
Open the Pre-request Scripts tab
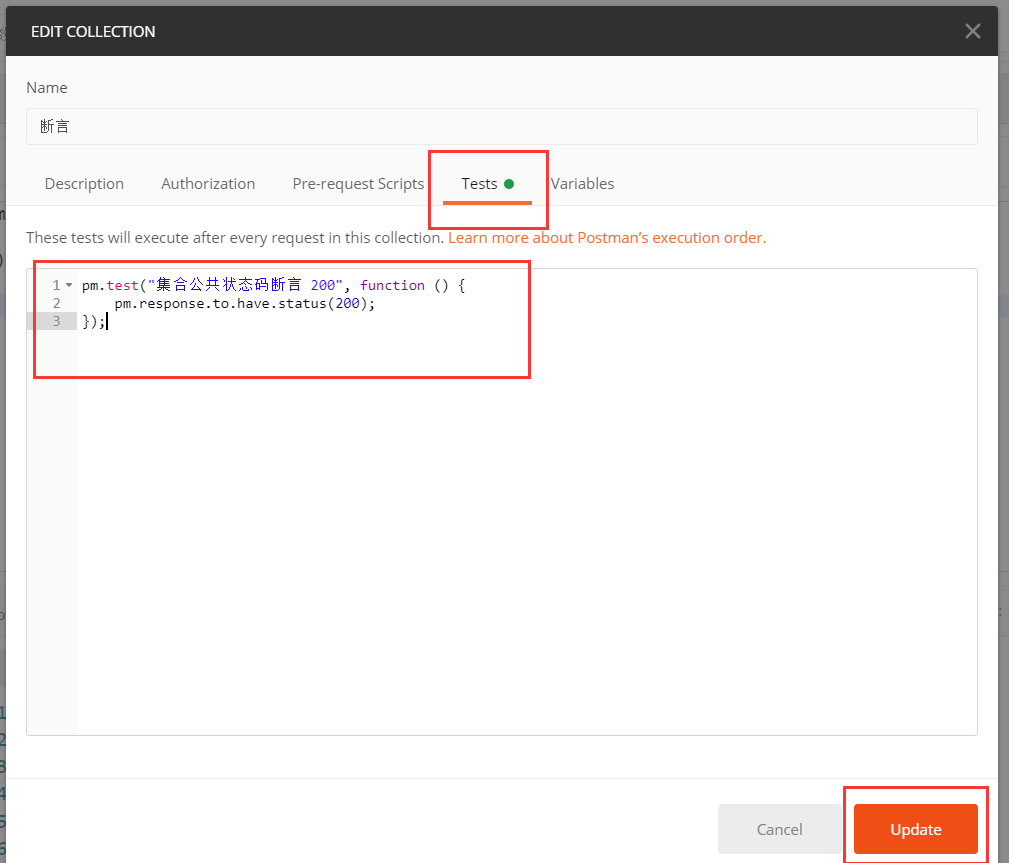click(x=358, y=183)
